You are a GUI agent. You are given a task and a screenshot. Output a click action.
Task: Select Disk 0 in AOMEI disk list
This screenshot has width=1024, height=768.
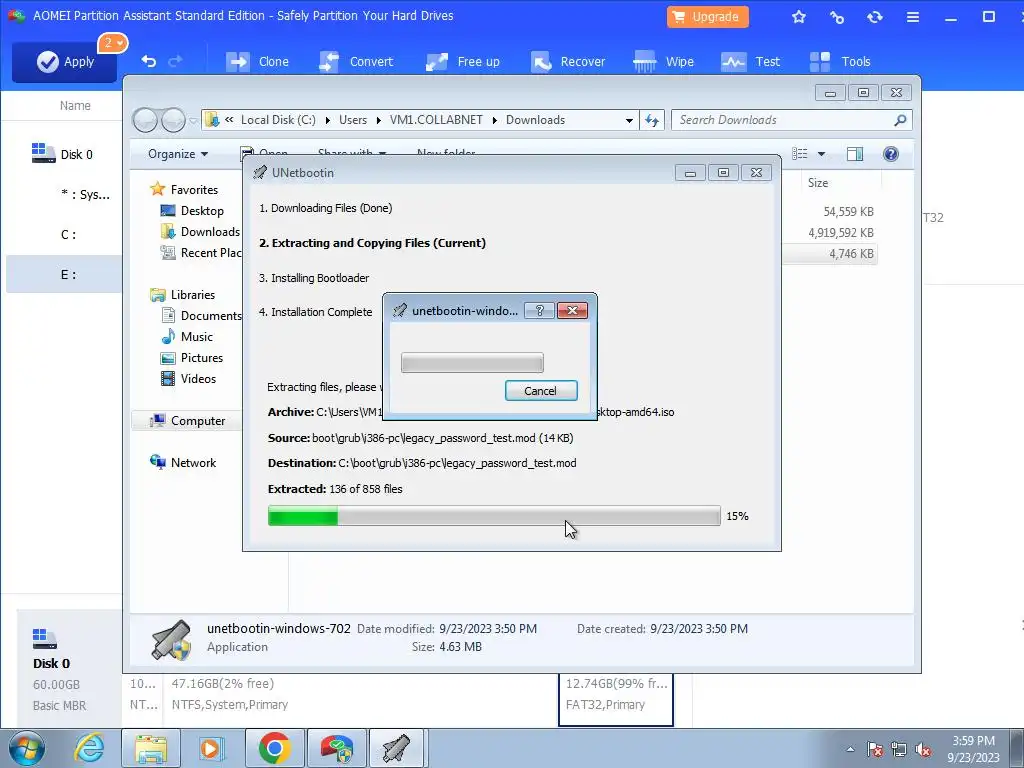[x=63, y=154]
